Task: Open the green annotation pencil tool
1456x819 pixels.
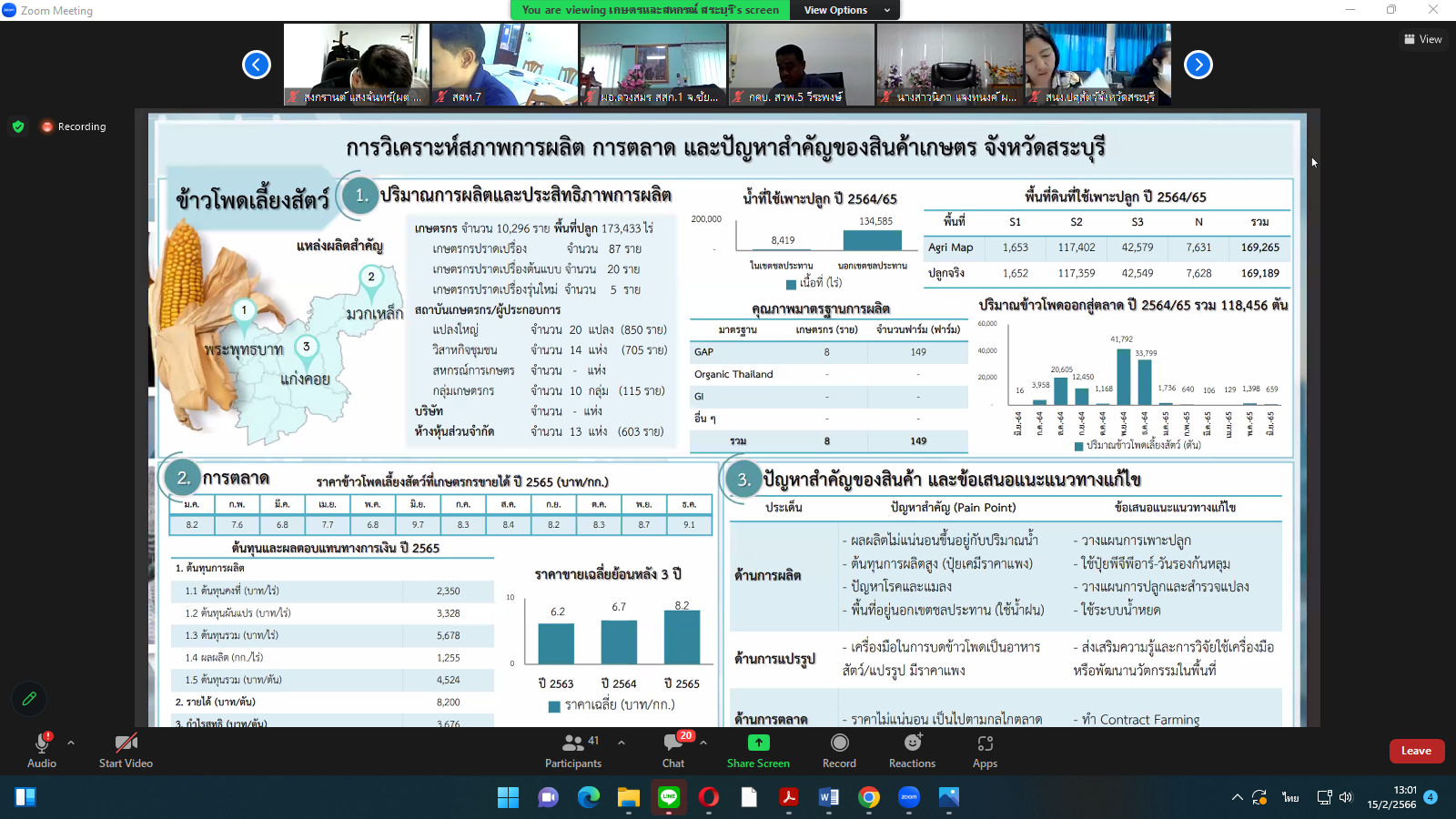Action: tap(29, 699)
